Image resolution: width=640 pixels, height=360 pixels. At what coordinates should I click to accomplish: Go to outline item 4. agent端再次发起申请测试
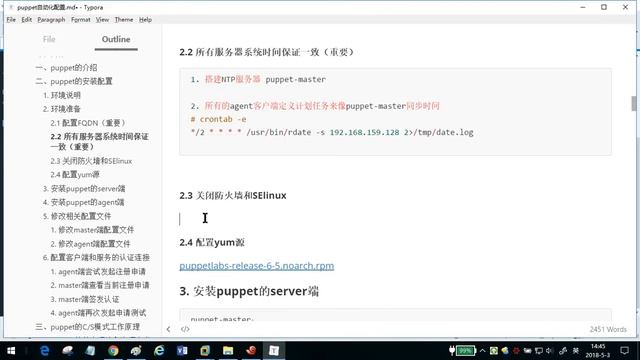98,313
